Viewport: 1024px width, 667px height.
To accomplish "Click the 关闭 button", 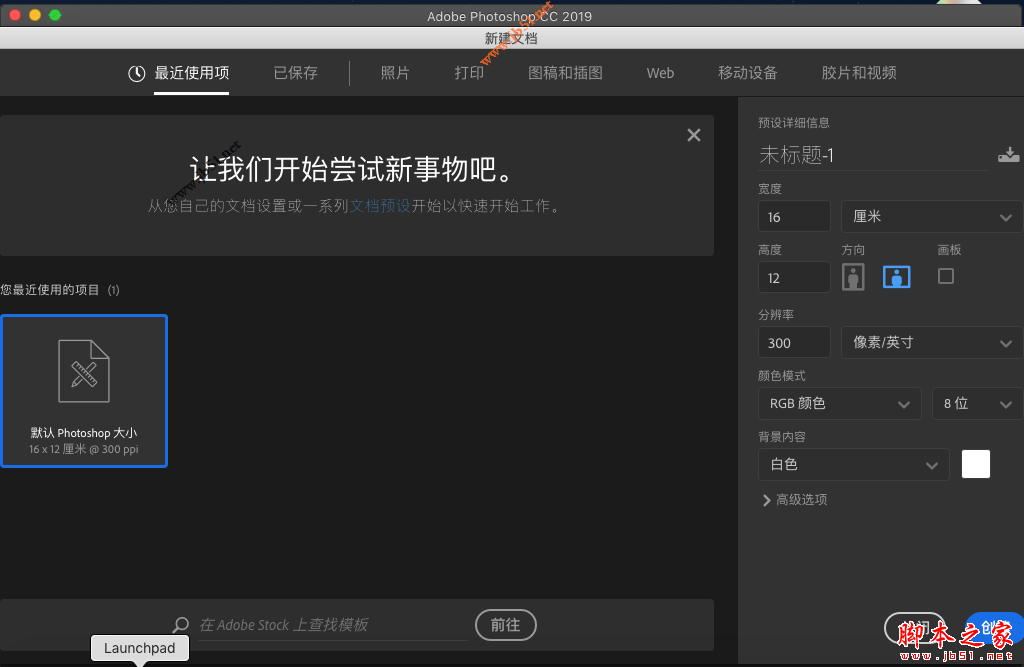I will [916, 627].
